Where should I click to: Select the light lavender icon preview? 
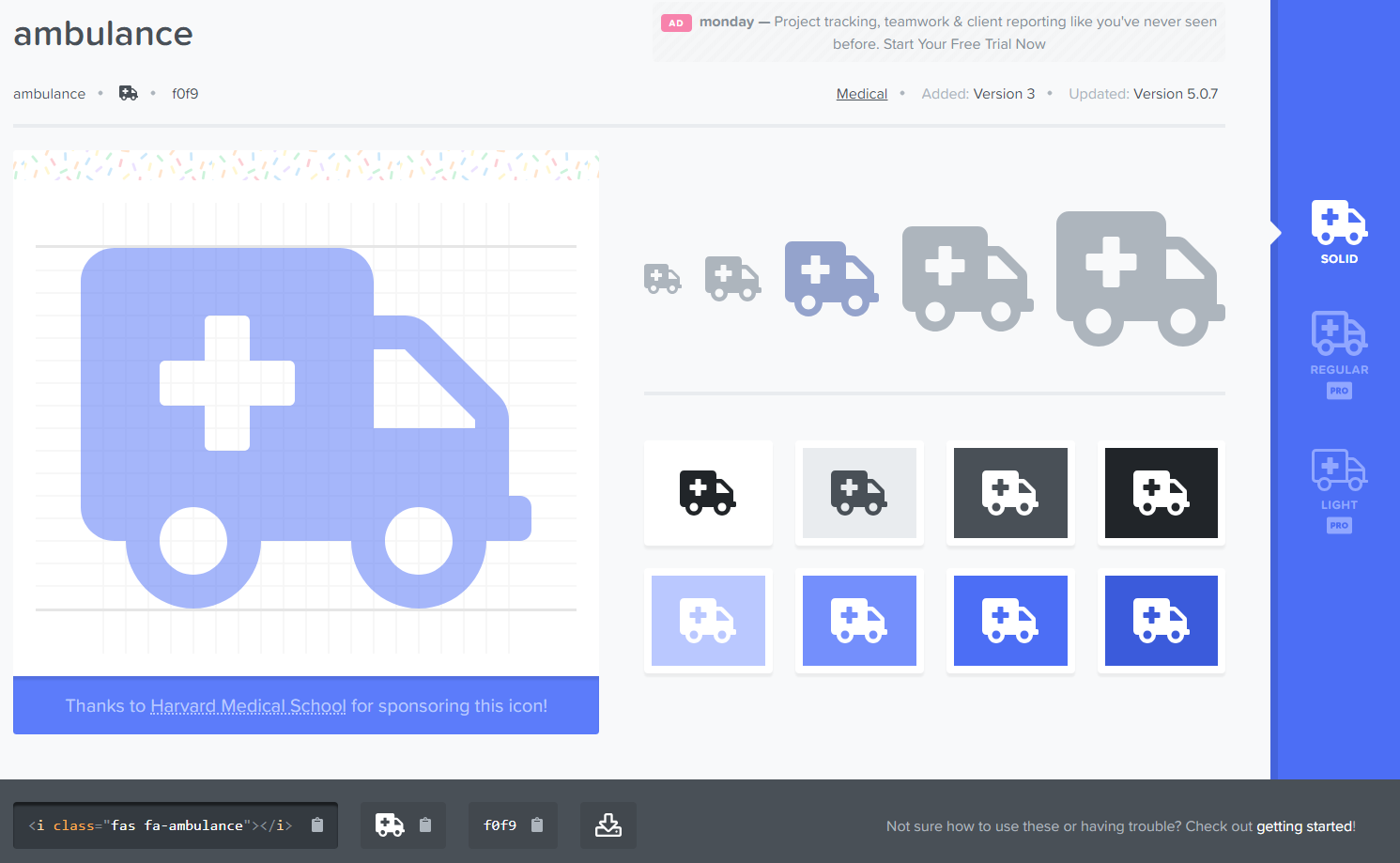click(708, 621)
